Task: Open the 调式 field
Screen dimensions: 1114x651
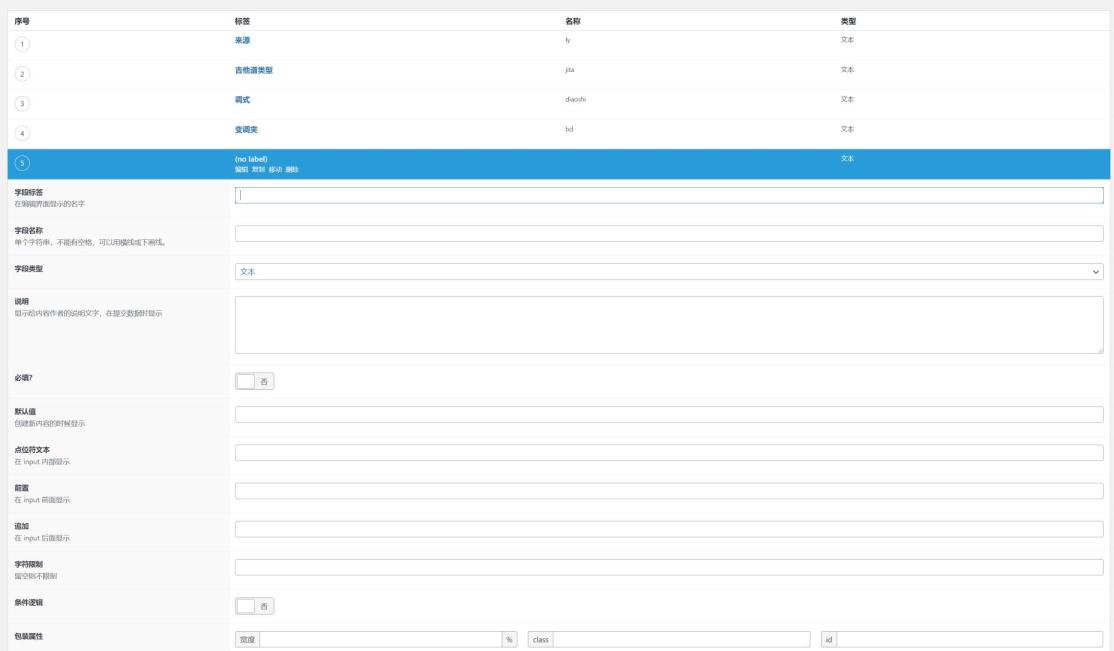Action: click(242, 100)
